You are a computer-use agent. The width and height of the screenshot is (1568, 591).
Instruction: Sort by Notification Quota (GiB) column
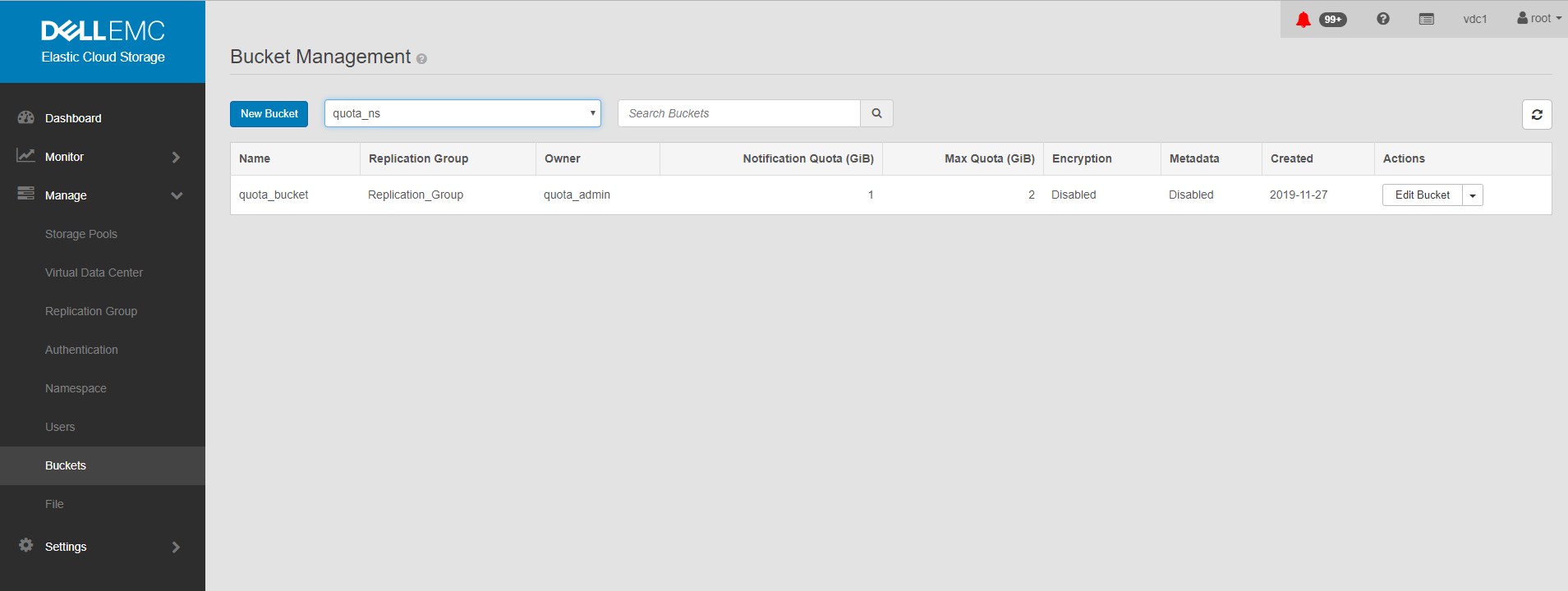(808, 158)
